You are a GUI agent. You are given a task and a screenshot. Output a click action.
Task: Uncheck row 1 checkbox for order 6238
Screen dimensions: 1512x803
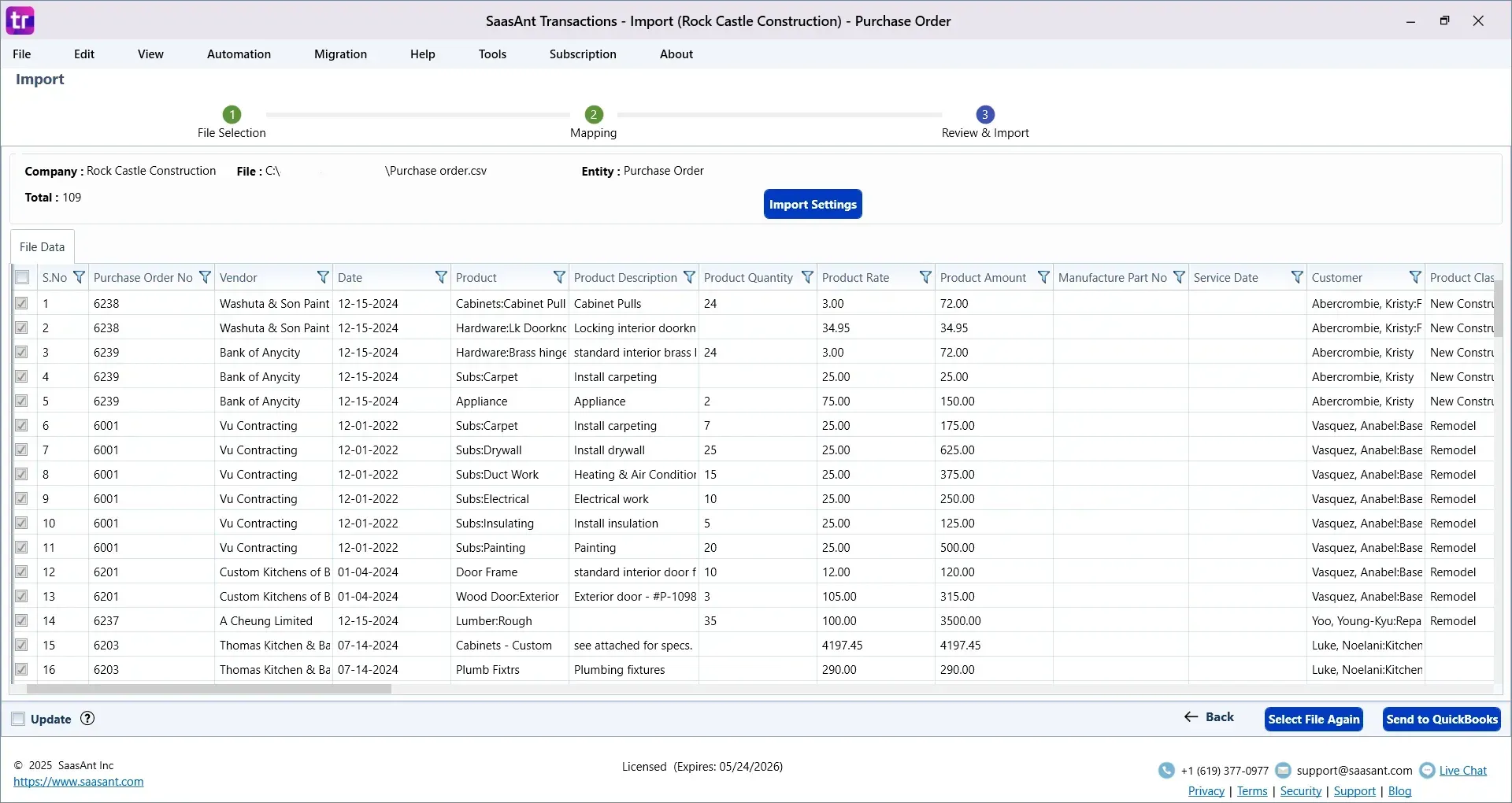(x=21, y=303)
